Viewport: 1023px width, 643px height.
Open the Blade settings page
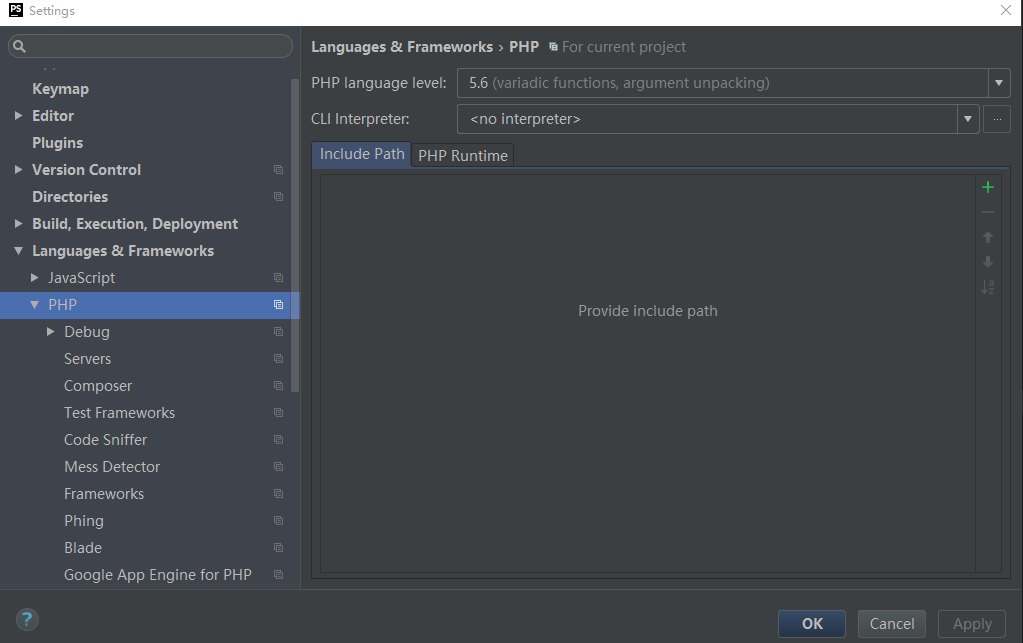(83, 548)
